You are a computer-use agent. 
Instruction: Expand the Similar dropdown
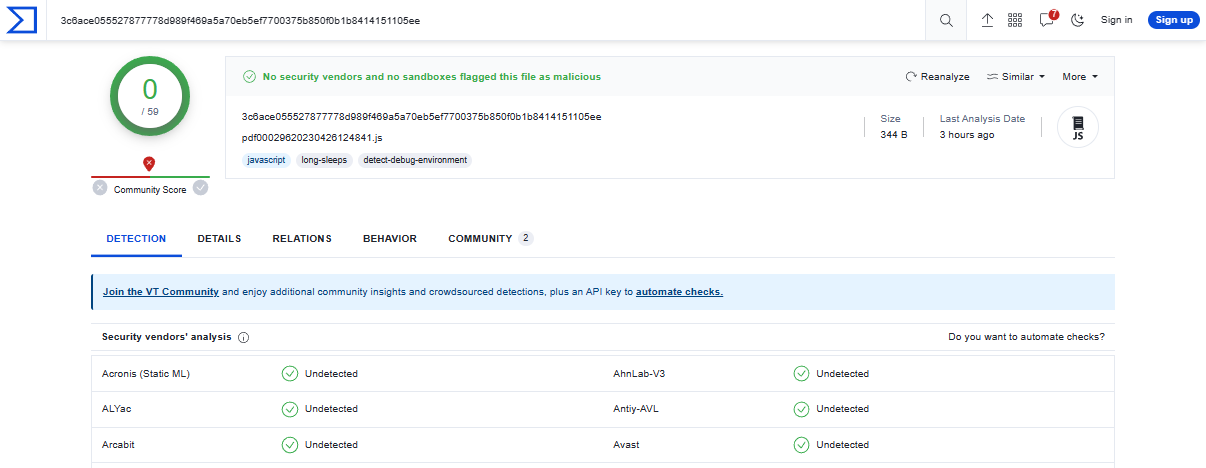tap(1015, 77)
